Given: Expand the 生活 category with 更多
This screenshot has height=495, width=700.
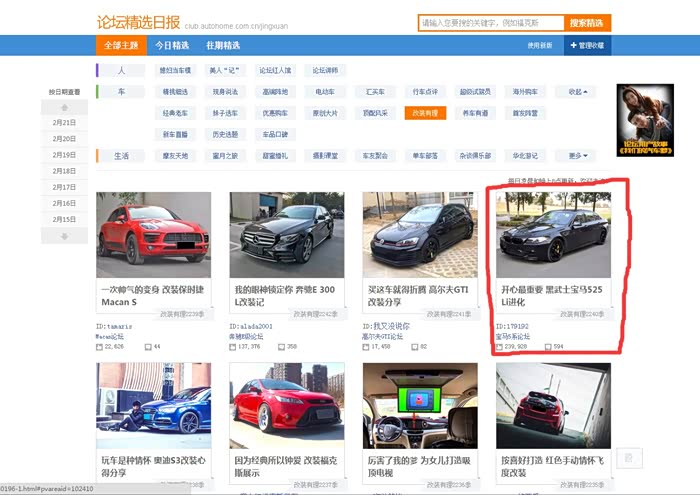Looking at the screenshot, I should [x=577, y=156].
